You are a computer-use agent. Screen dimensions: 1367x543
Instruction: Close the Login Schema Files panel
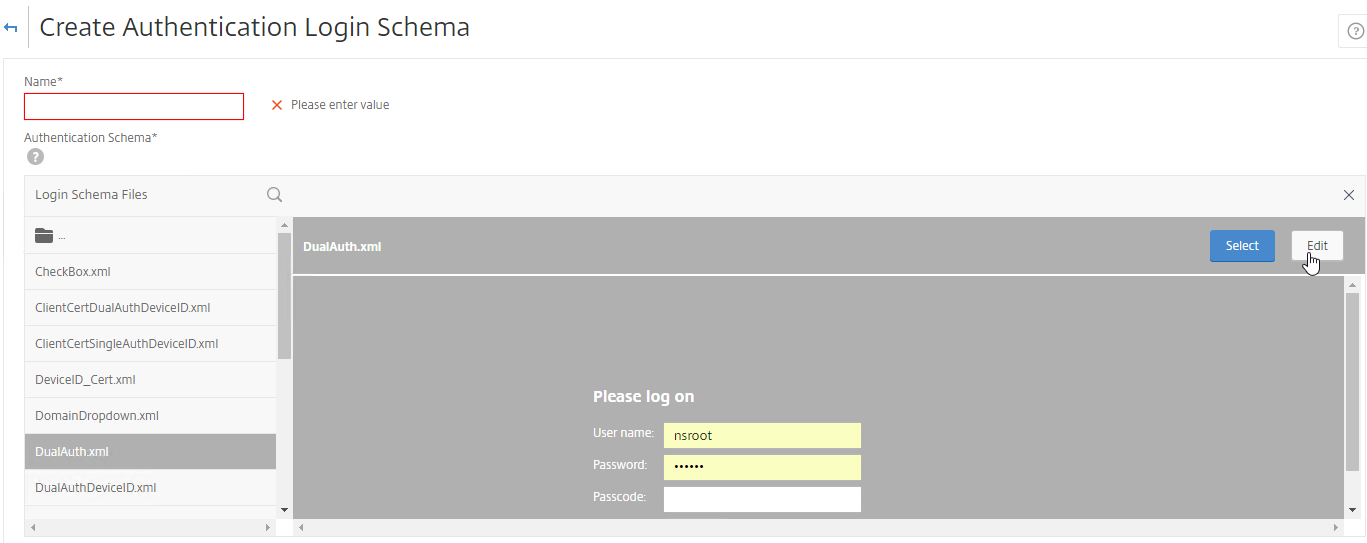point(1349,195)
